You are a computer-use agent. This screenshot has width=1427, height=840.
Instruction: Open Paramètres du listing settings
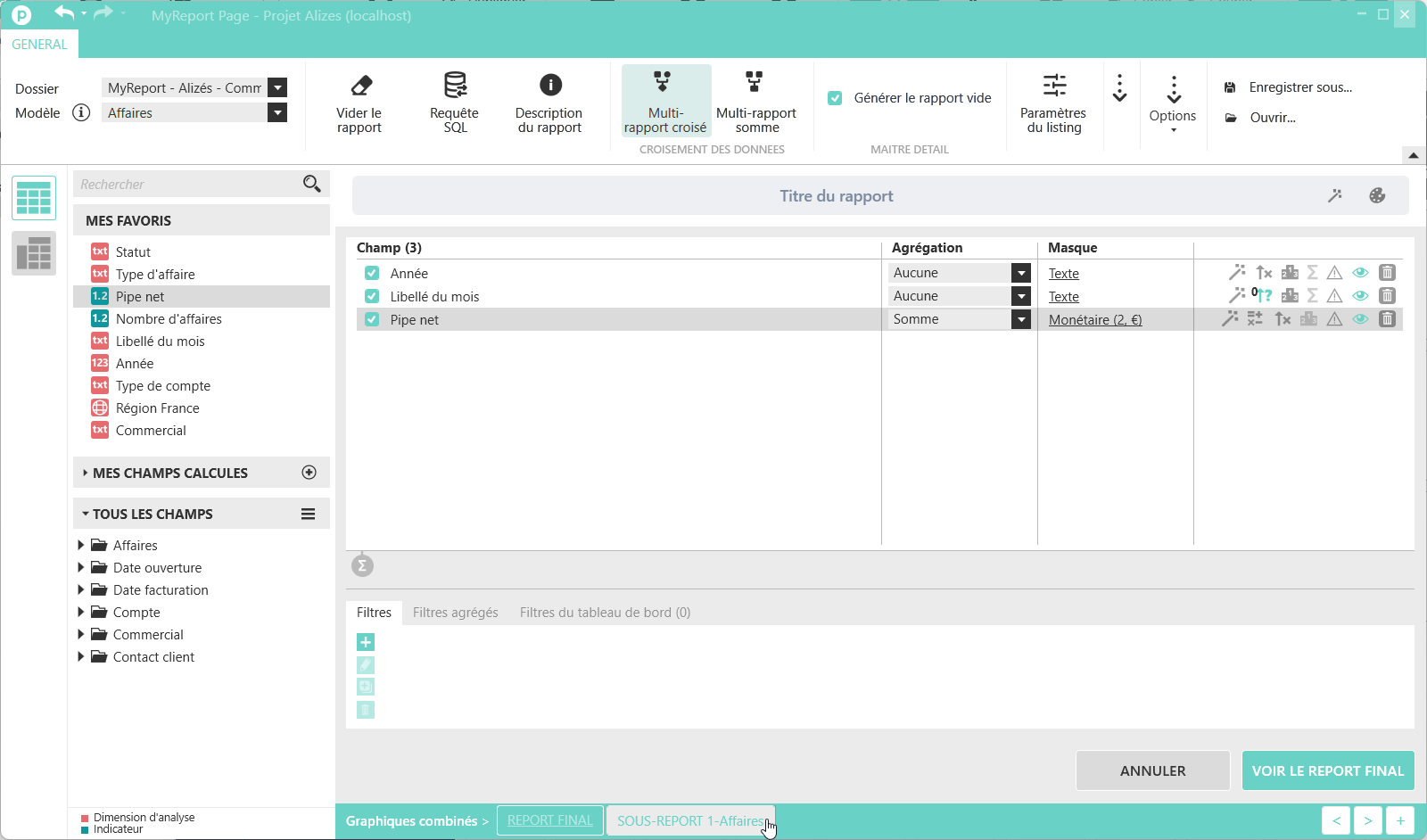[x=1054, y=86]
